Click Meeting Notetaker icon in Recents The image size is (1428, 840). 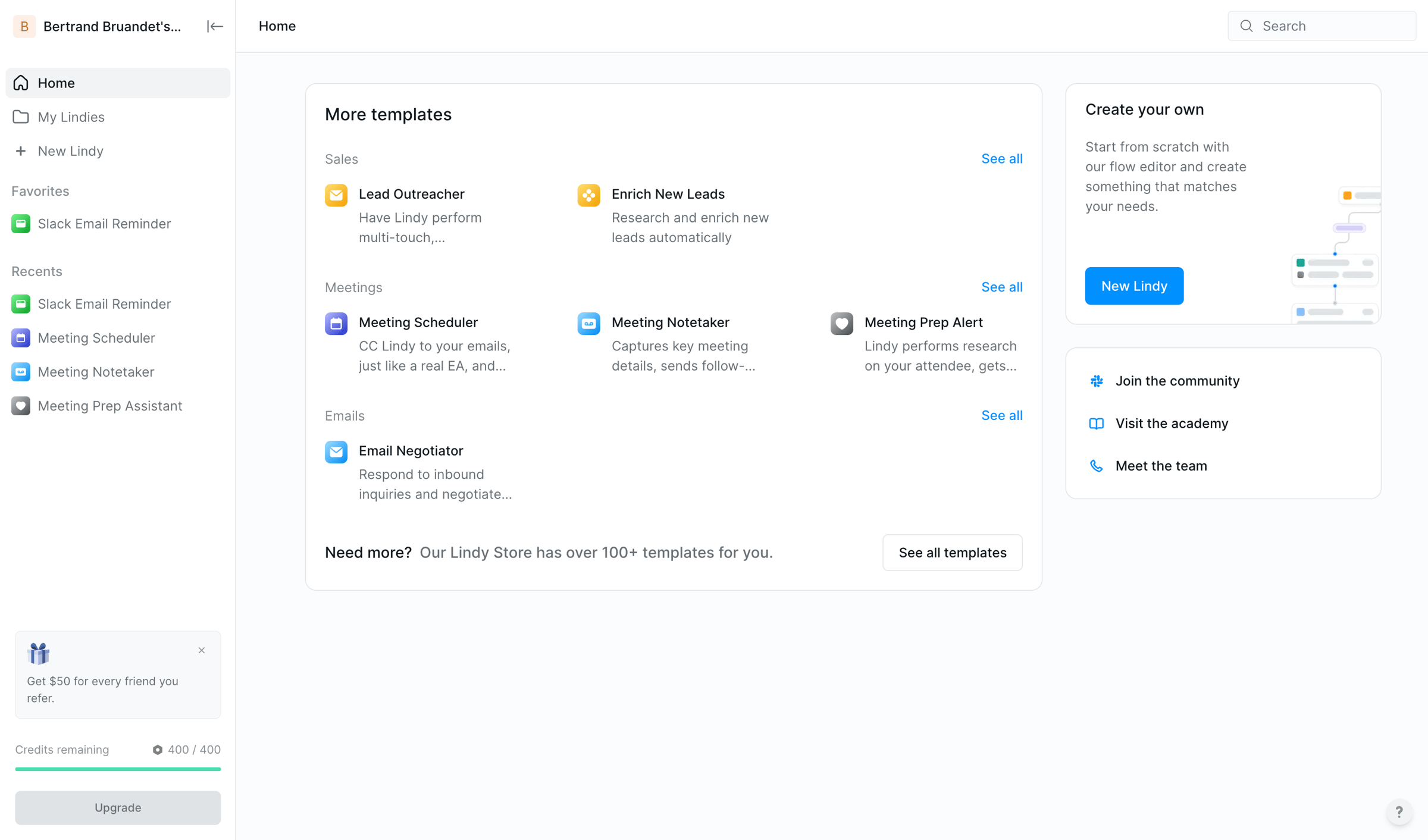click(21, 372)
